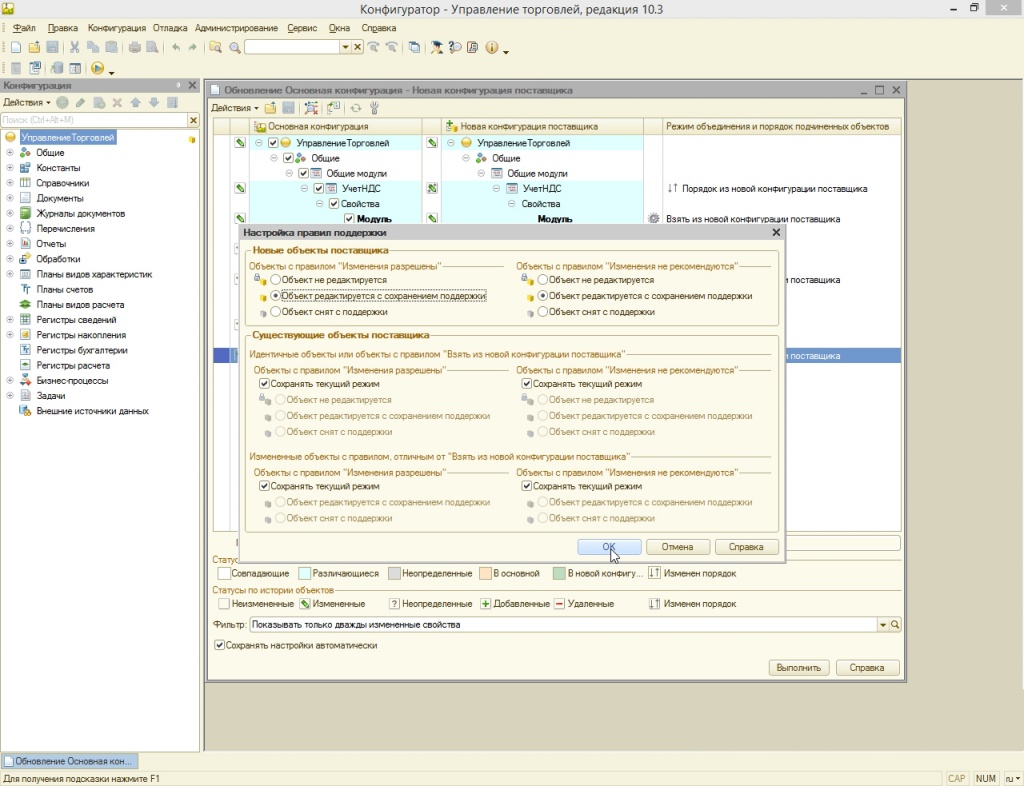
Task: Uncheck "Сохранять настройки автоматически" checkbox
Action: pos(220,645)
